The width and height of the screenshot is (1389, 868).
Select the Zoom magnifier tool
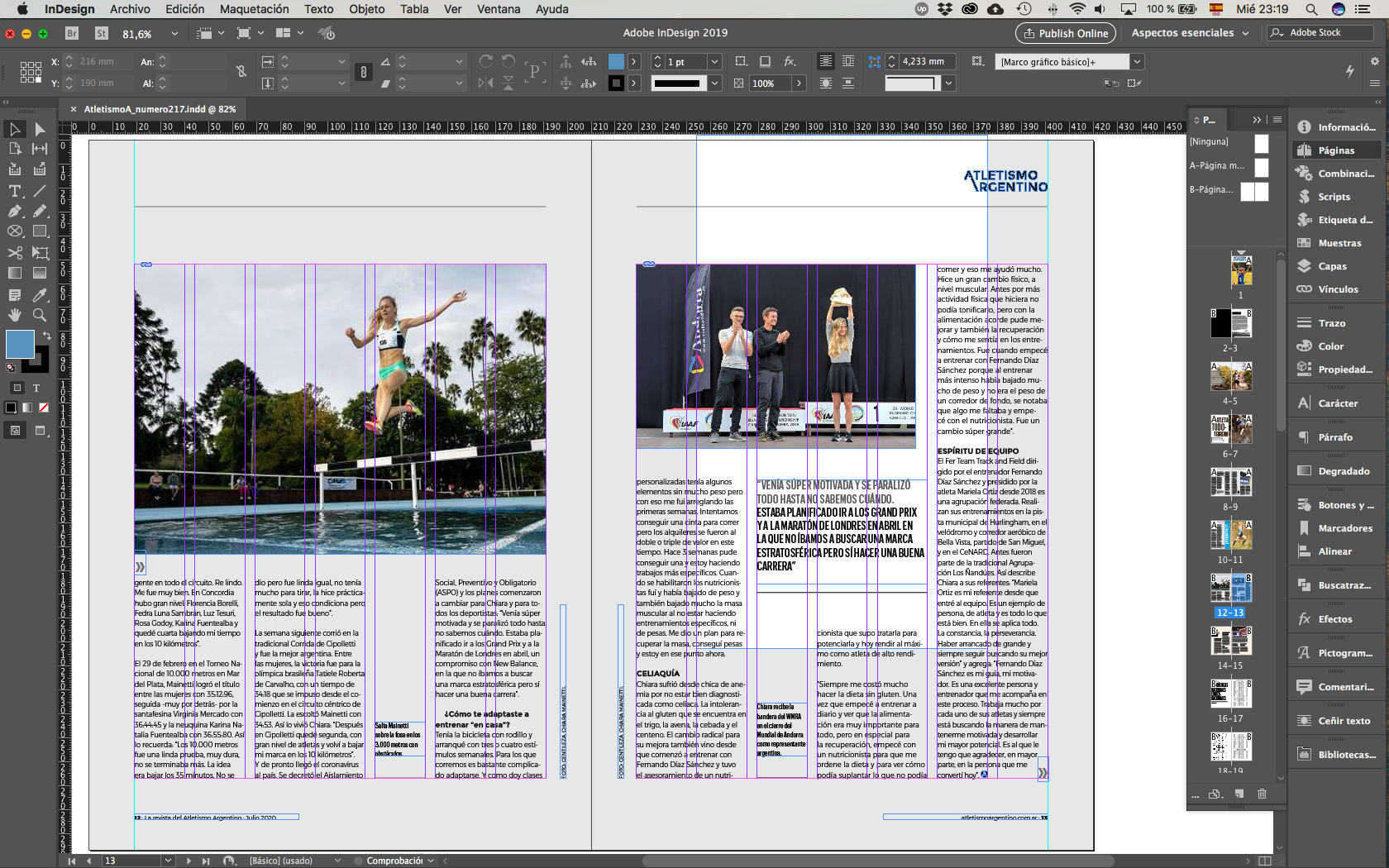[x=40, y=315]
